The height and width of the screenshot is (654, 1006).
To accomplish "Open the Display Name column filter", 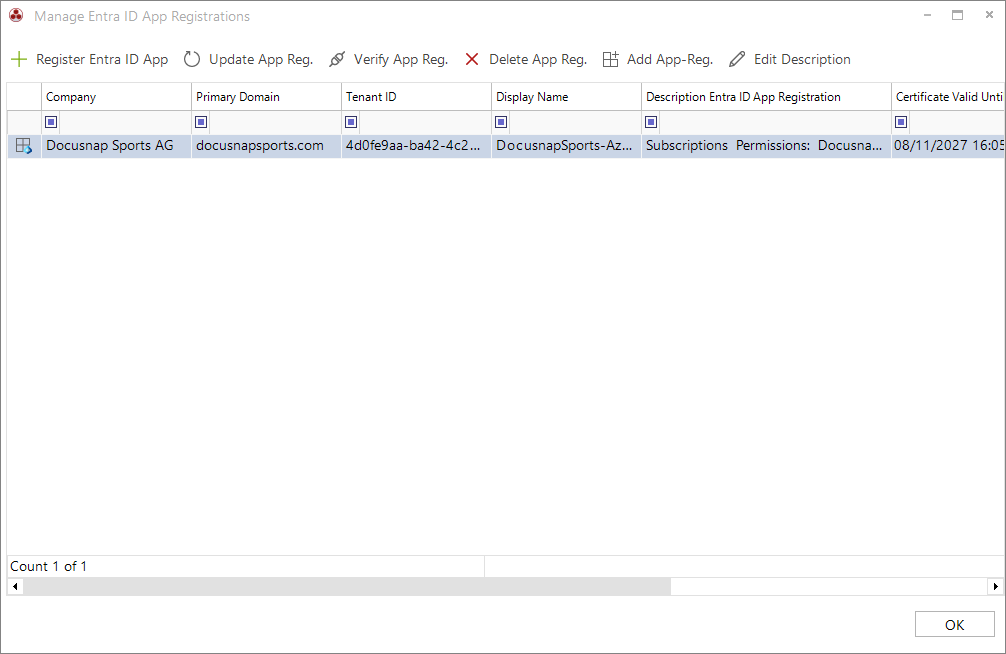I will pyautogui.click(x=501, y=122).
